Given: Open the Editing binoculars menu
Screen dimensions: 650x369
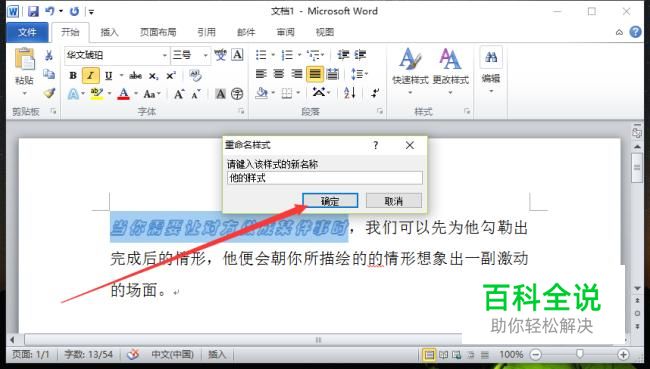Looking at the screenshot, I should 491,70.
